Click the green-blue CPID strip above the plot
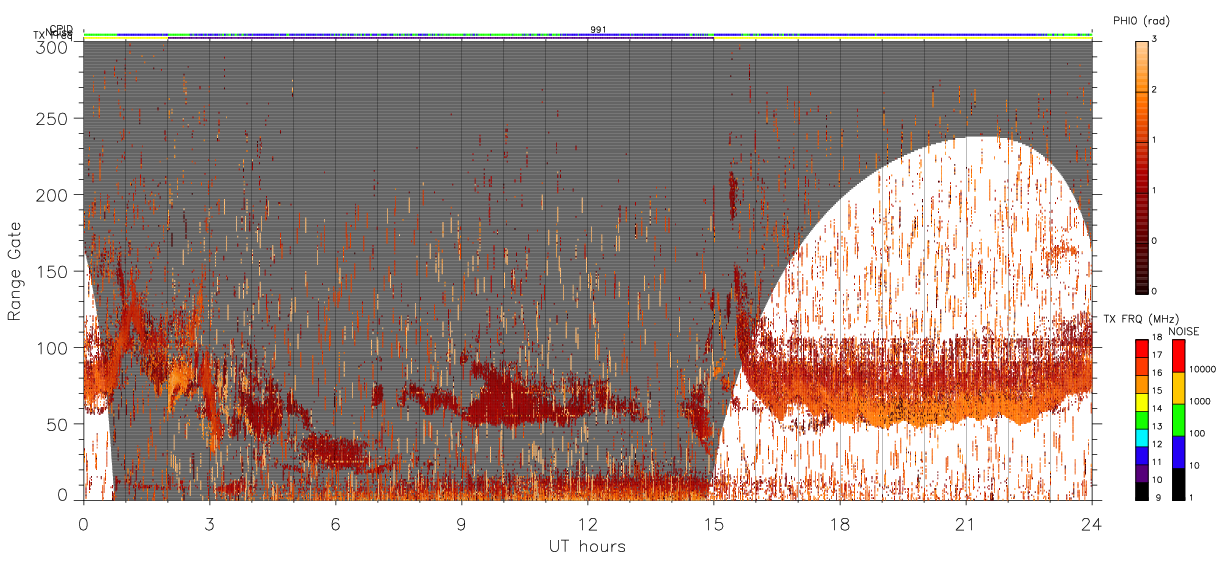 [x=587, y=35]
